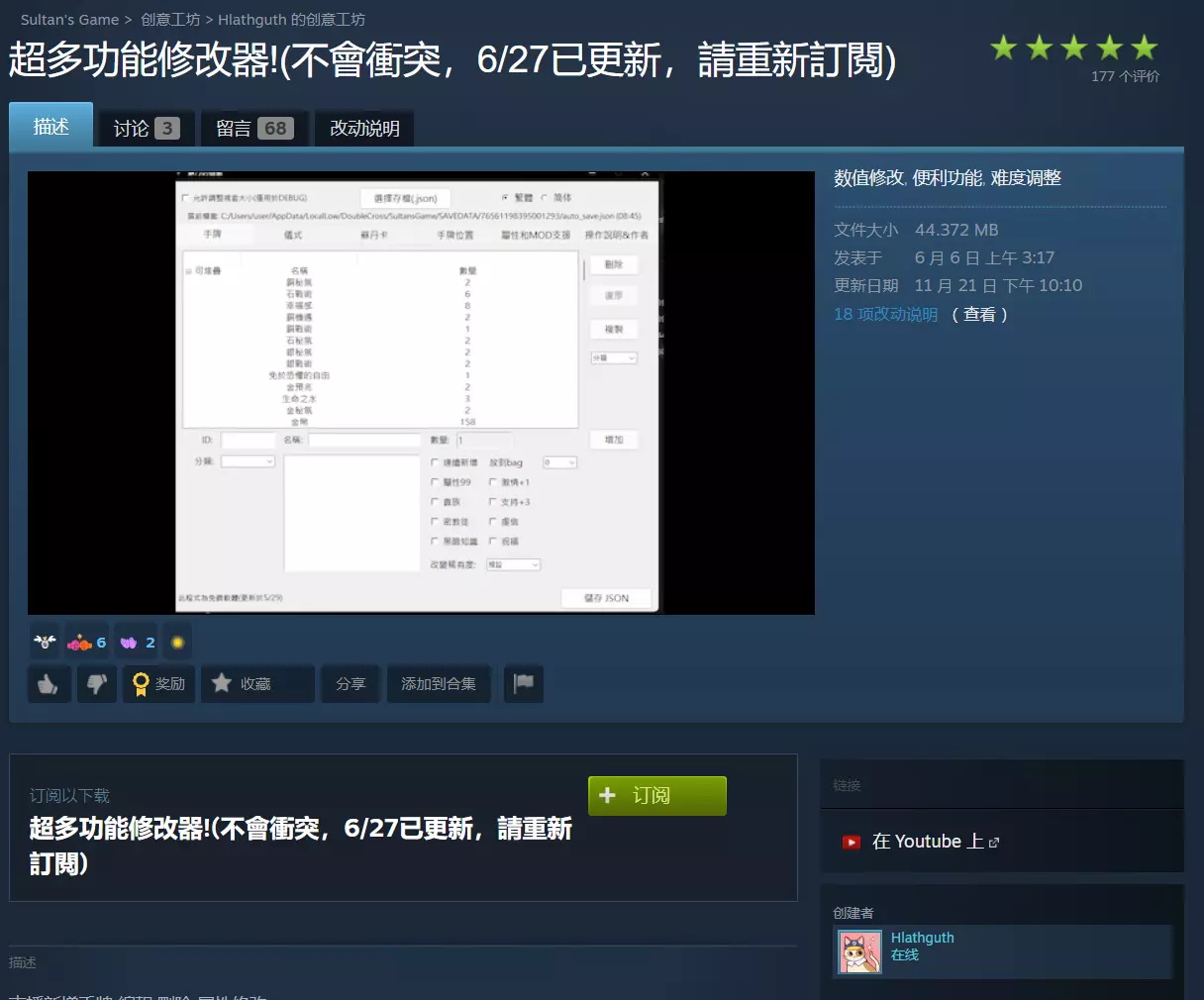The image size is (1204, 1000).
Task: Open the 18 项改动说明 link
Action: [x=885, y=314]
